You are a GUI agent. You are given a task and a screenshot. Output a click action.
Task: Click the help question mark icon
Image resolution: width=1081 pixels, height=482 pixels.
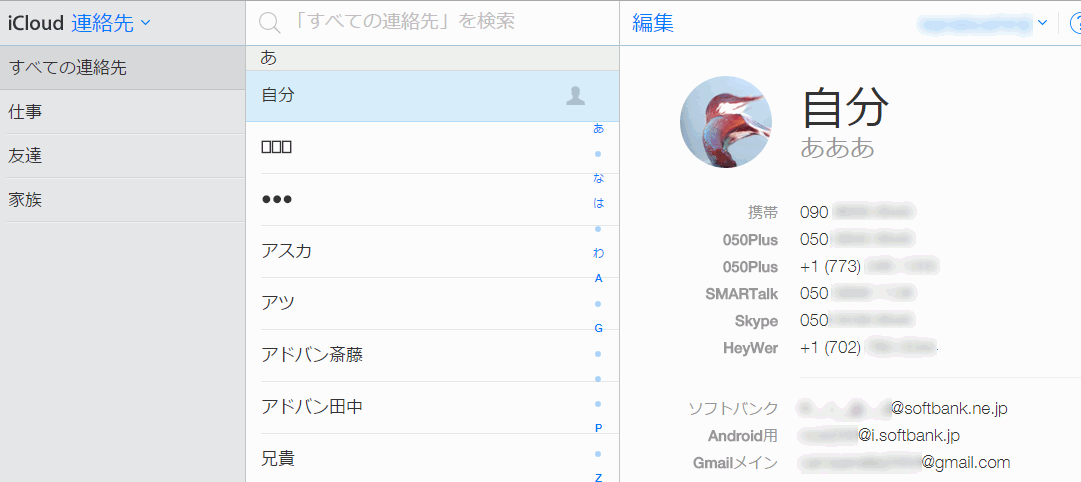(x=1074, y=23)
